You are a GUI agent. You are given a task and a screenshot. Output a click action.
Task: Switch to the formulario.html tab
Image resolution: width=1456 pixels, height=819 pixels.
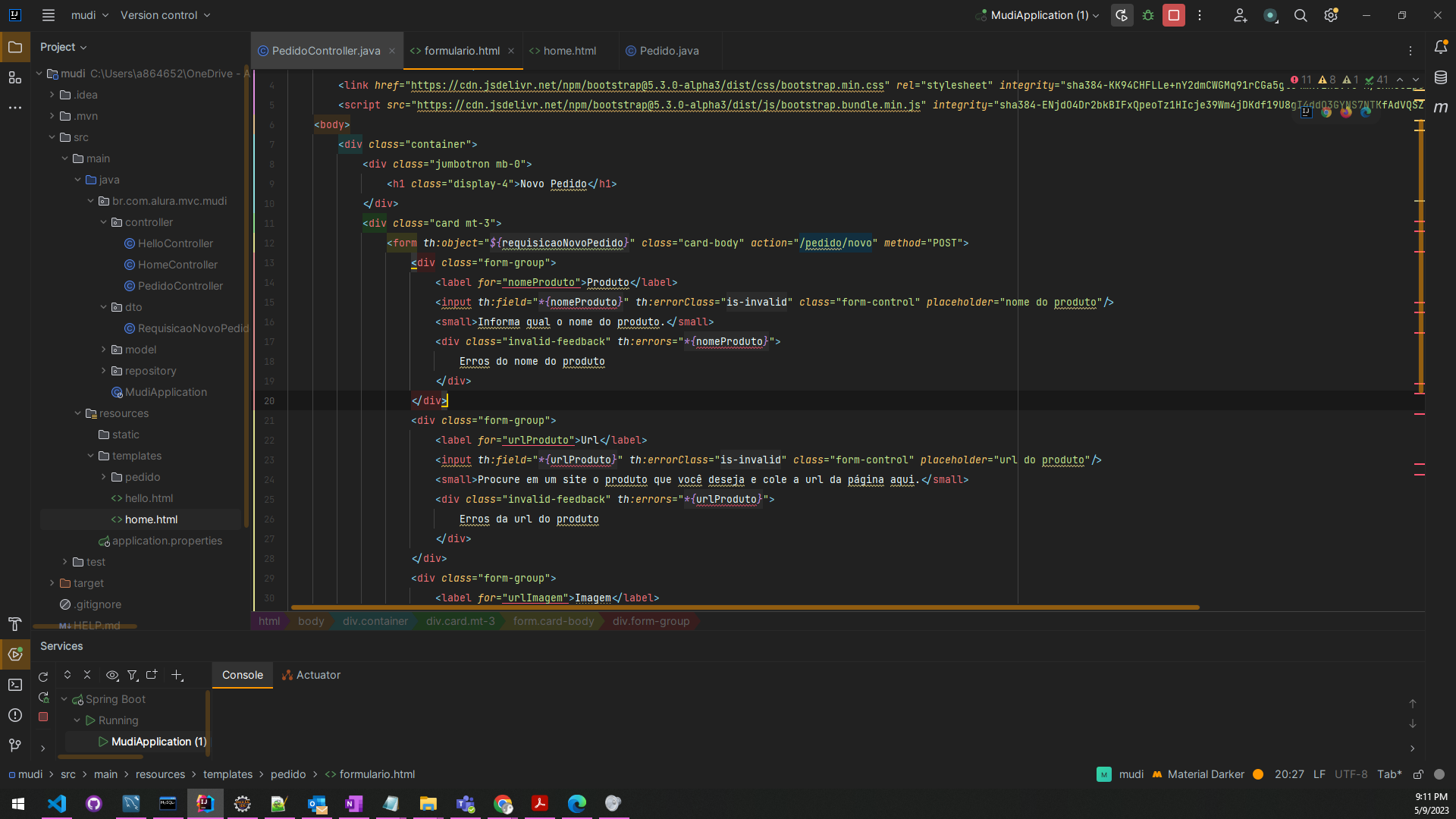click(462, 50)
